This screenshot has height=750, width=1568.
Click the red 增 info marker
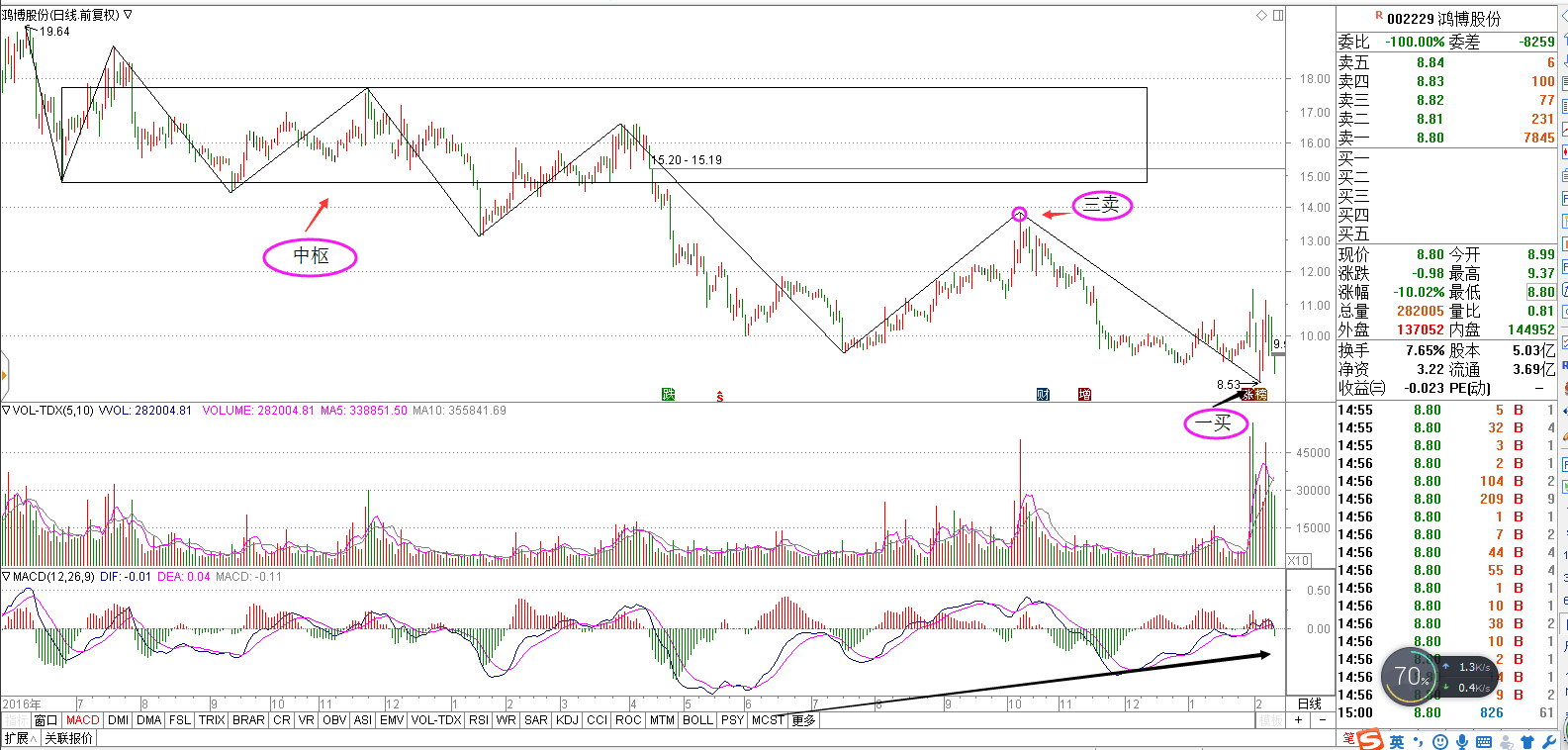click(x=1084, y=395)
